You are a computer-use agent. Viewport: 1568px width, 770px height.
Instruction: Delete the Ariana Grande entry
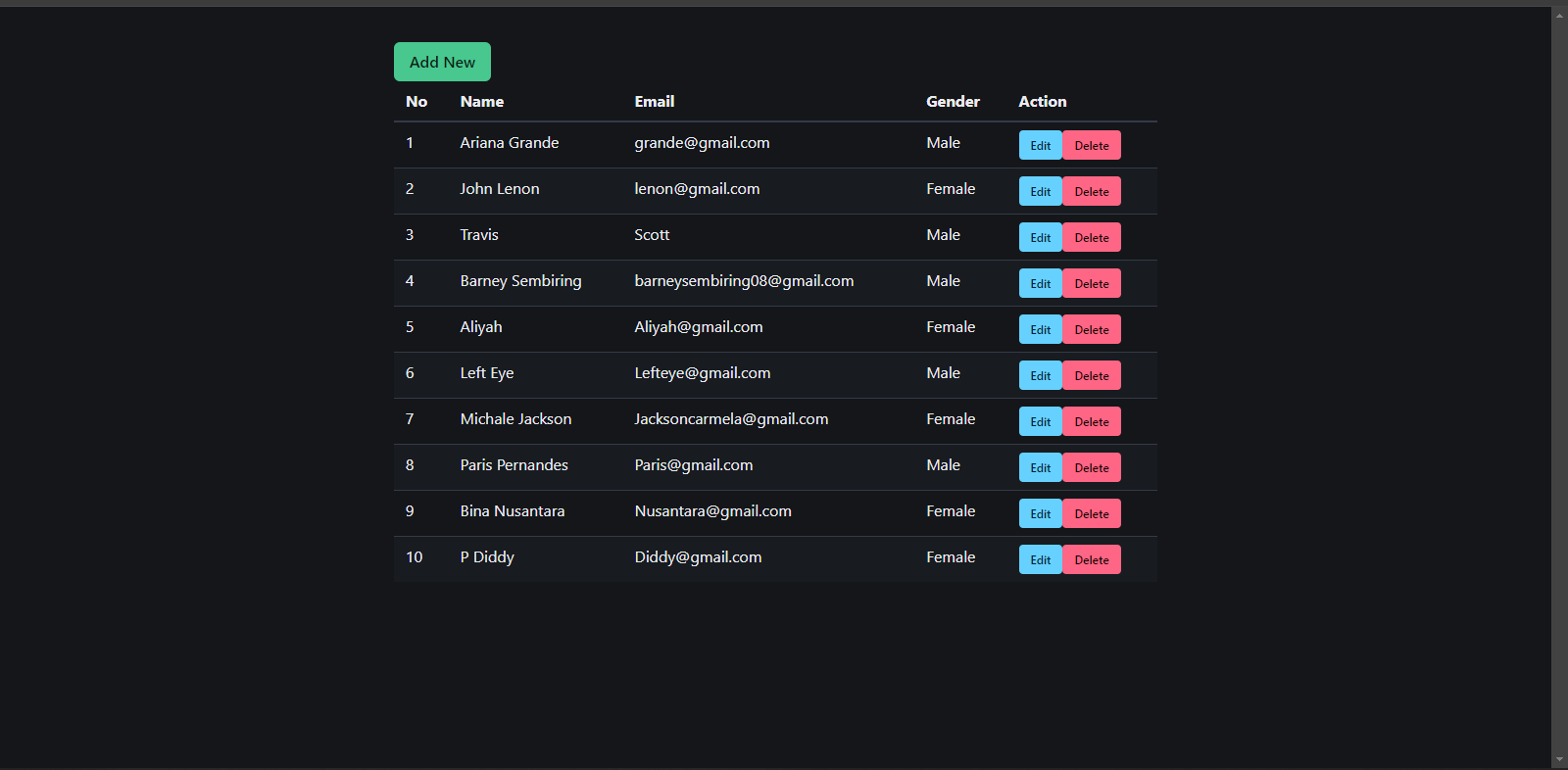[x=1091, y=145]
